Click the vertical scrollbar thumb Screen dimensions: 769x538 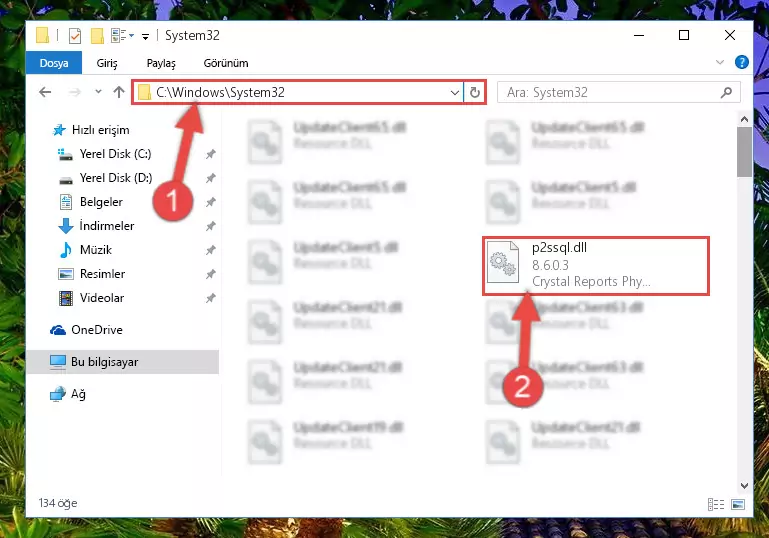point(744,152)
